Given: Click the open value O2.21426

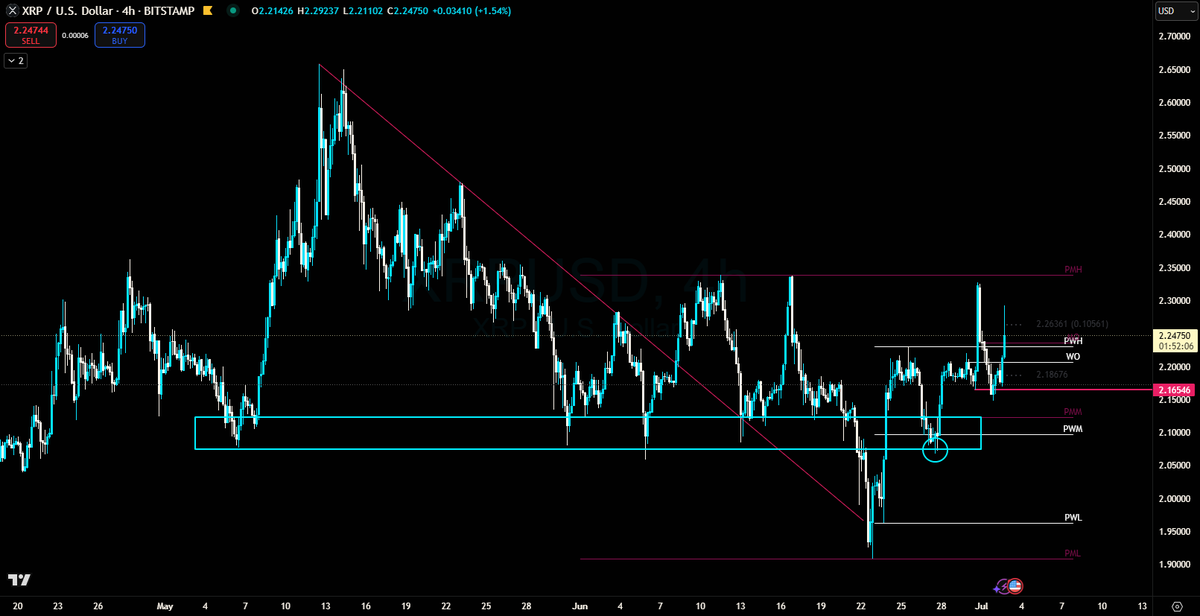Looking at the screenshot, I should [270, 11].
